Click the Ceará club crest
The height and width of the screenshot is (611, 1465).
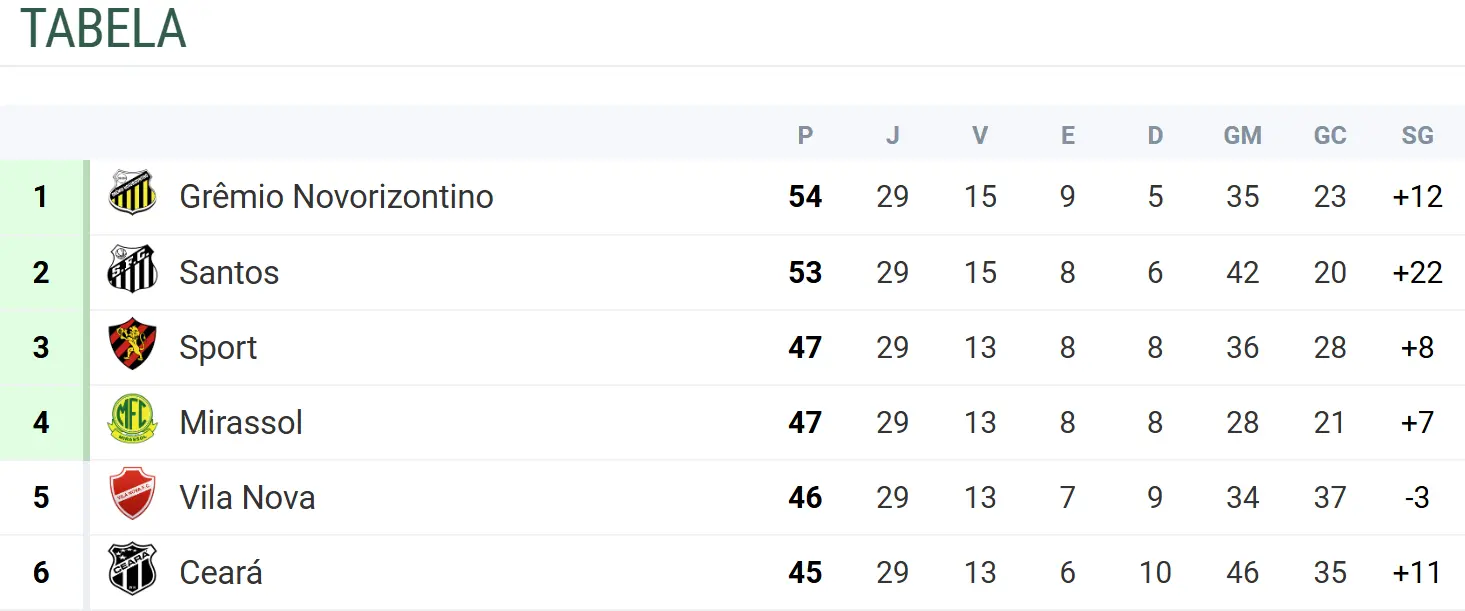click(x=132, y=570)
